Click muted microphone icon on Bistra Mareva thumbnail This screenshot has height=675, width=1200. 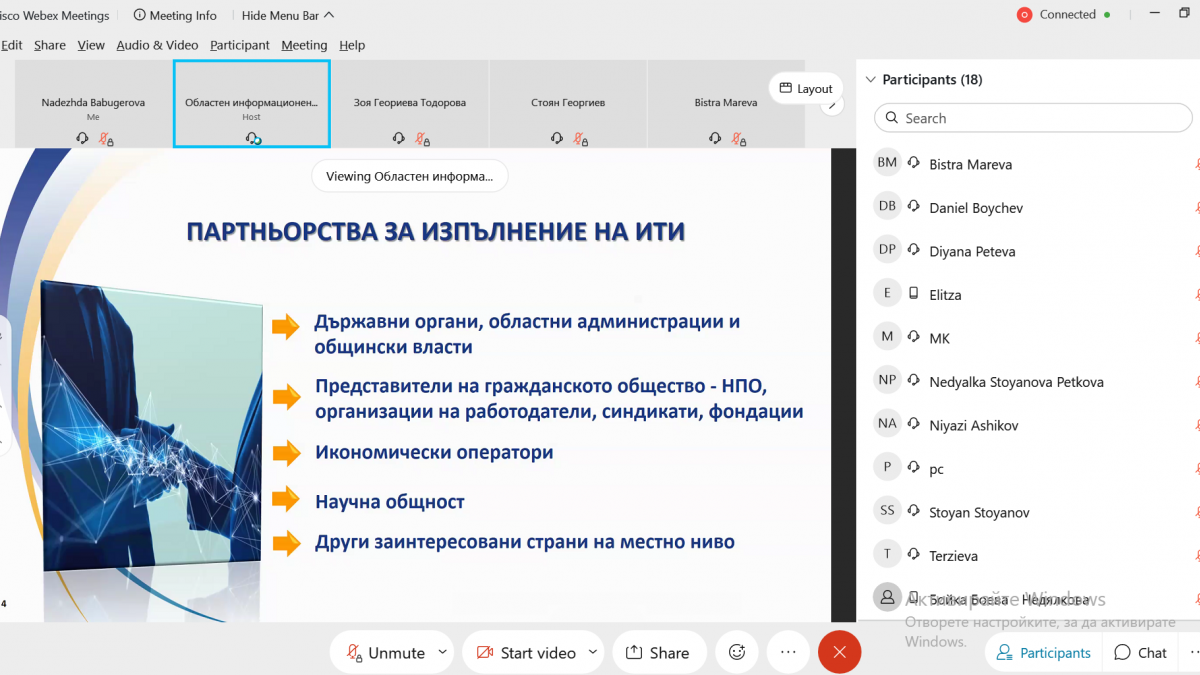[738, 139]
